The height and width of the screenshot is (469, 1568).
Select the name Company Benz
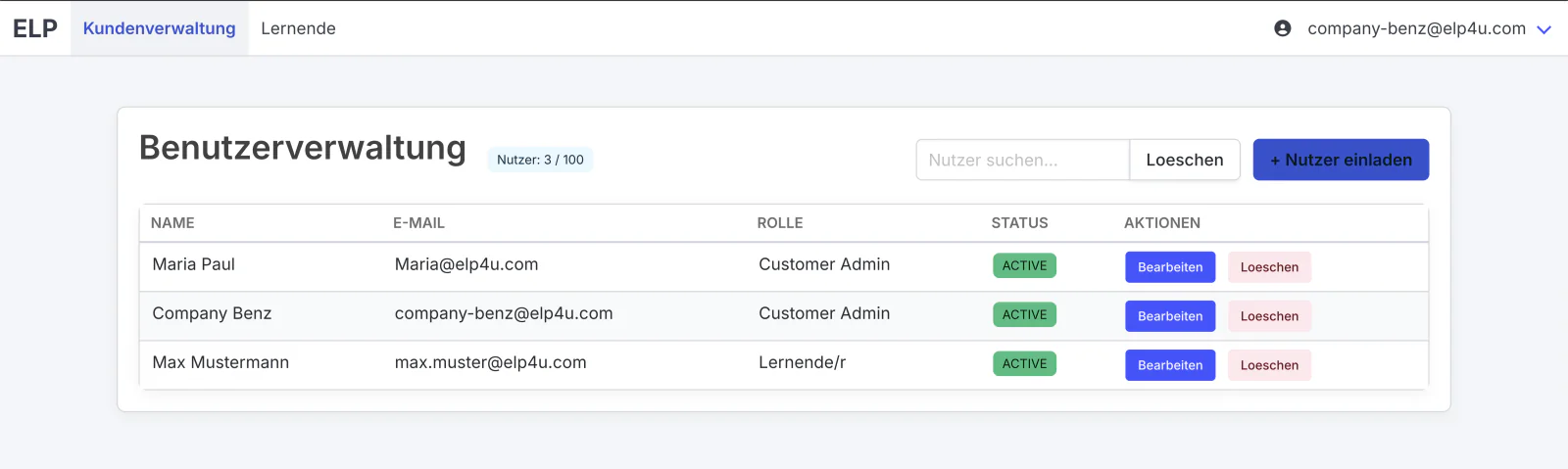pyautogui.click(x=212, y=313)
